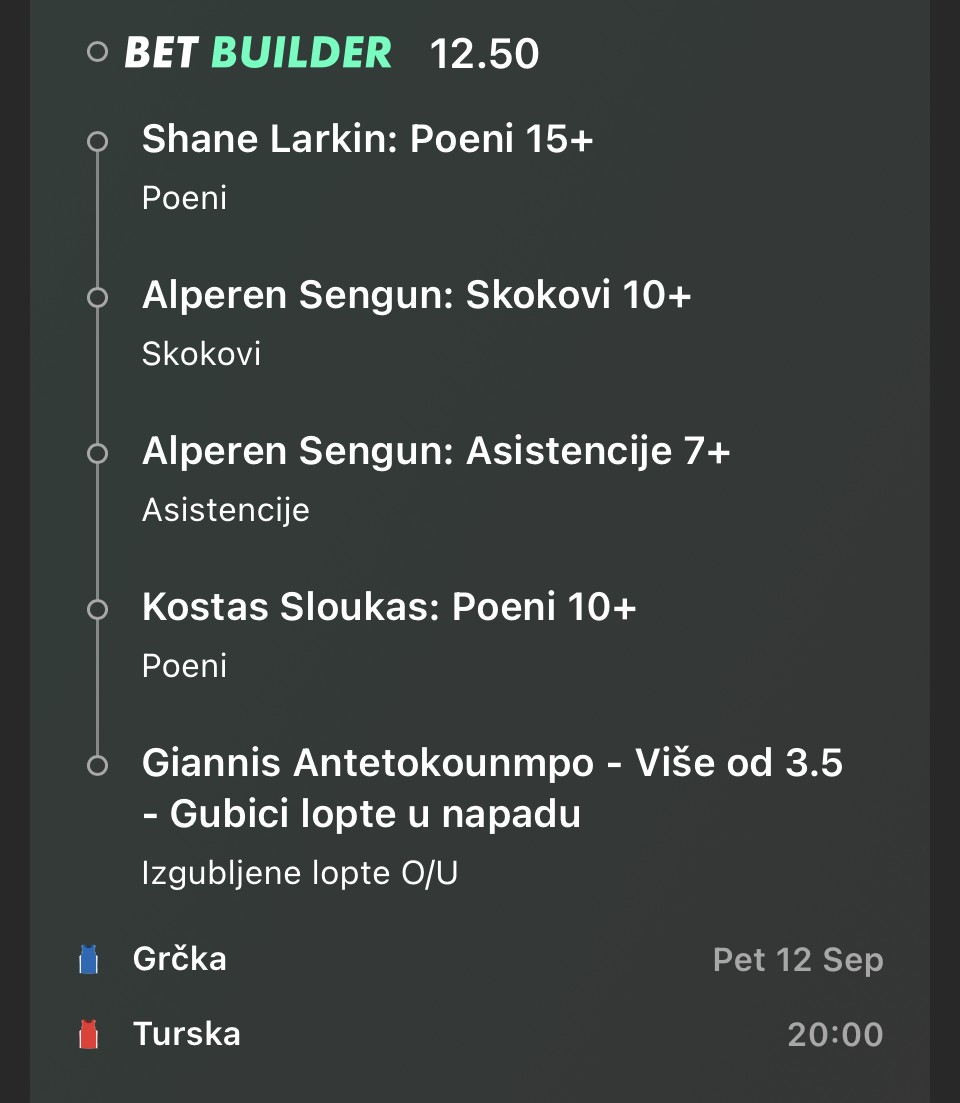The height and width of the screenshot is (1103, 960).
Task: Click the Bet Builder circle marker
Action: click(97, 52)
